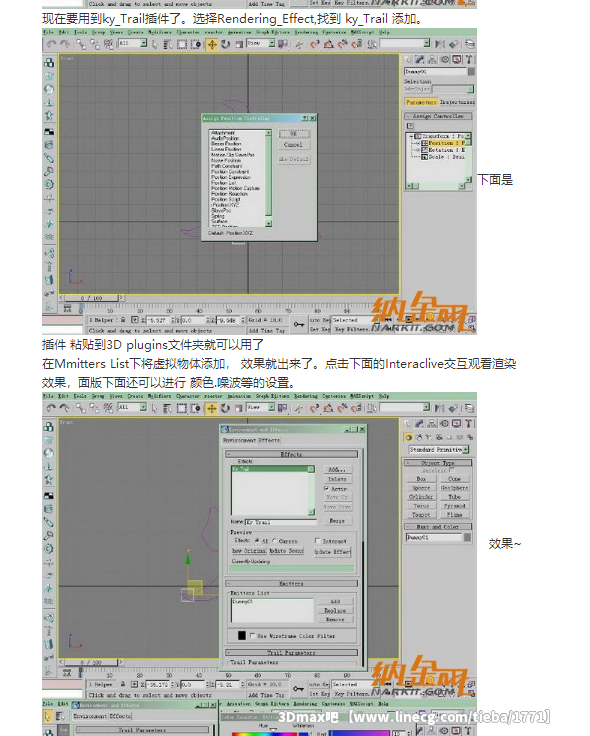590x736 pixels.
Task: Open the Rendering menu in controller screenshot
Action: (x=306, y=32)
